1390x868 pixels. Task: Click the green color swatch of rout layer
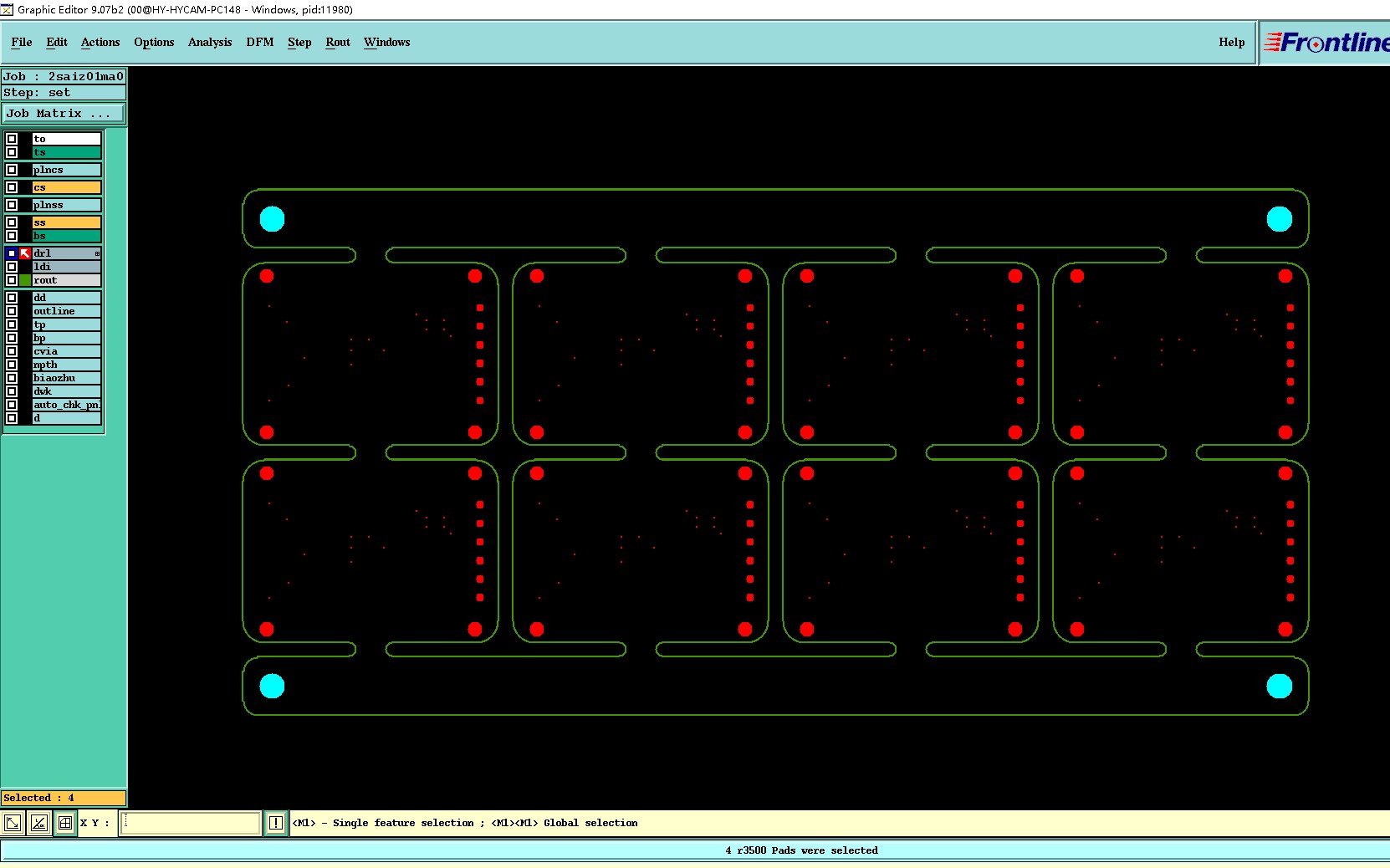tap(25, 280)
